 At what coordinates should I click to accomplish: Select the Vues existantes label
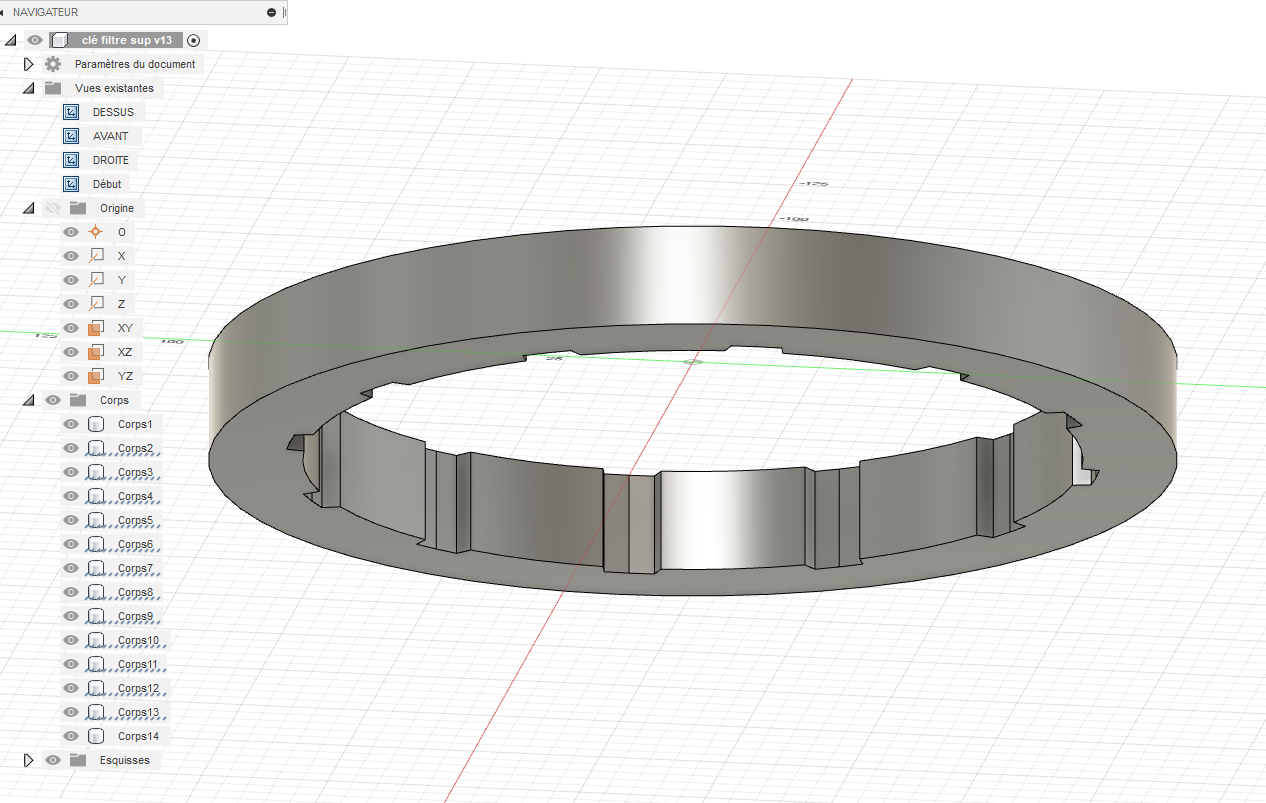pos(114,88)
